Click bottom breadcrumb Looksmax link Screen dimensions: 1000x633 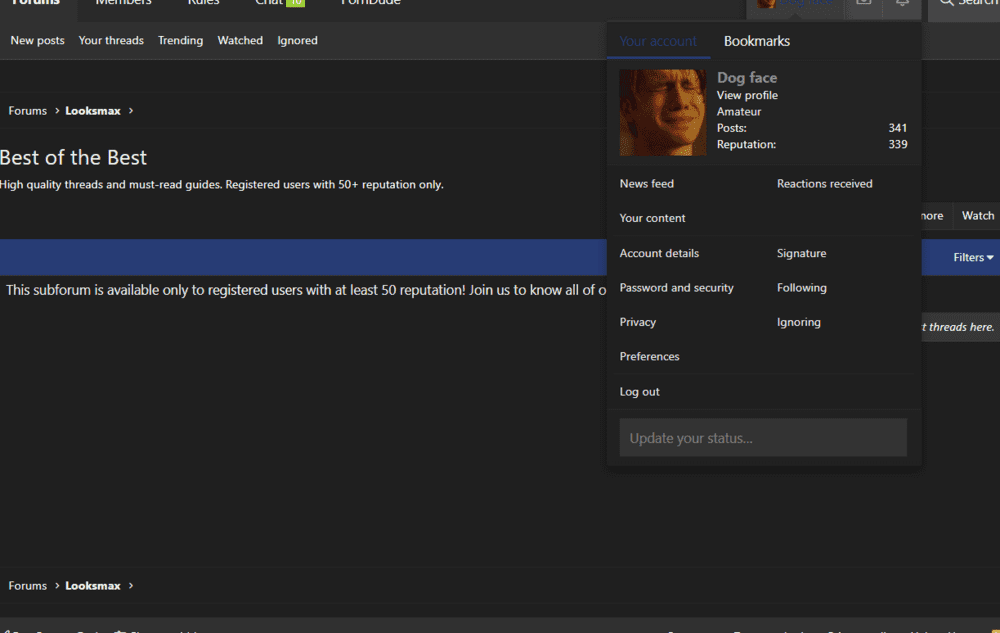tap(92, 586)
